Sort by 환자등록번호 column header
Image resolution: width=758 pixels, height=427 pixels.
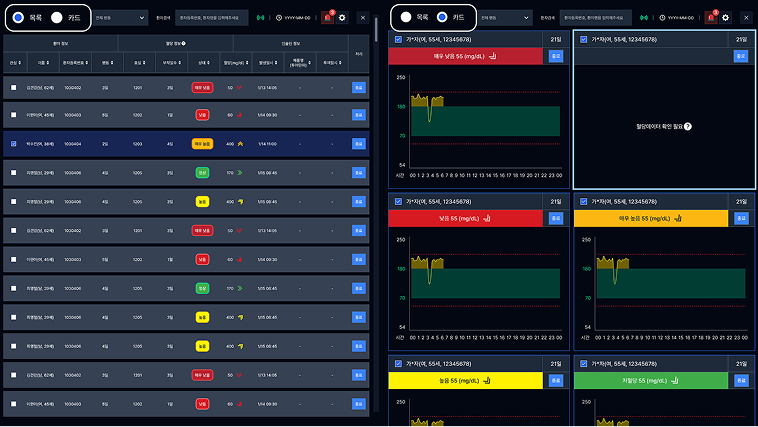pyautogui.click(x=72, y=64)
